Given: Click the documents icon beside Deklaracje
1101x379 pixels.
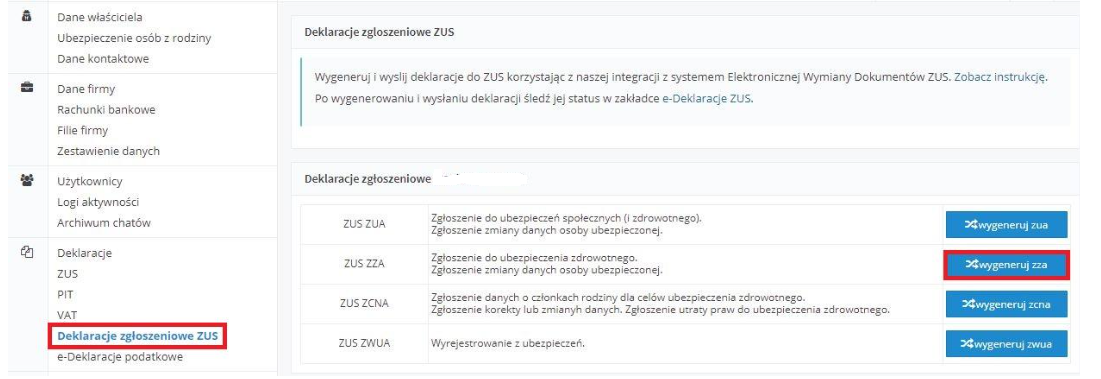Looking at the screenshot, I should (x=27, y=251).
